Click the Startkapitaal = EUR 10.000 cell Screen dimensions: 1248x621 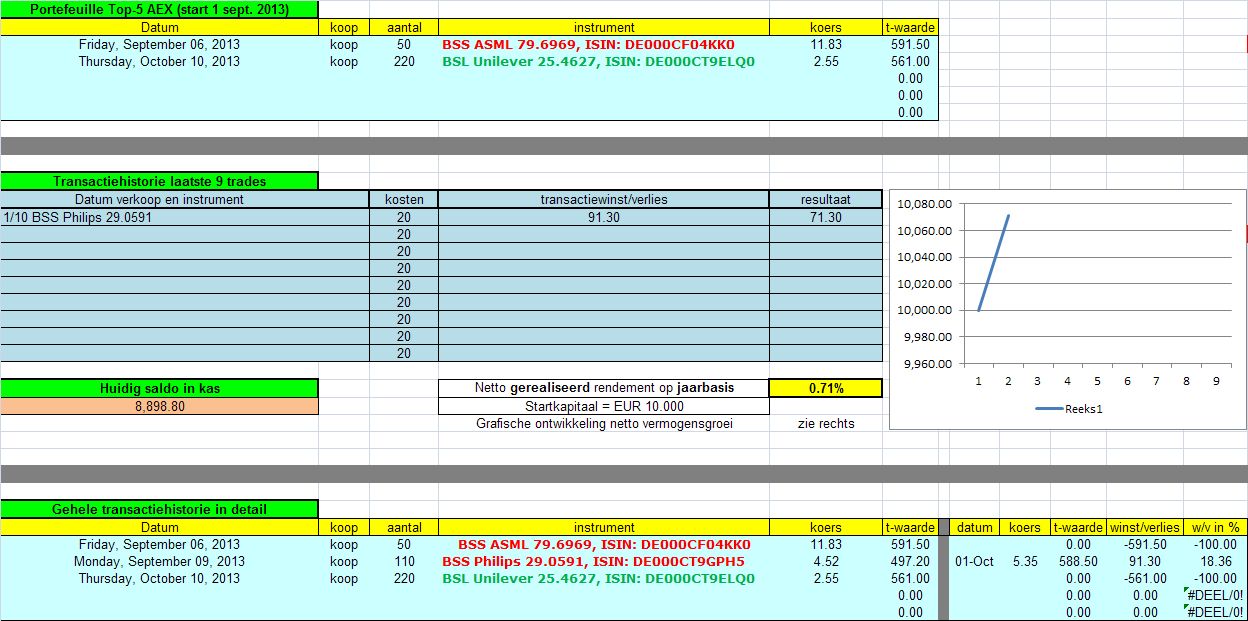(x=603, y=406)
